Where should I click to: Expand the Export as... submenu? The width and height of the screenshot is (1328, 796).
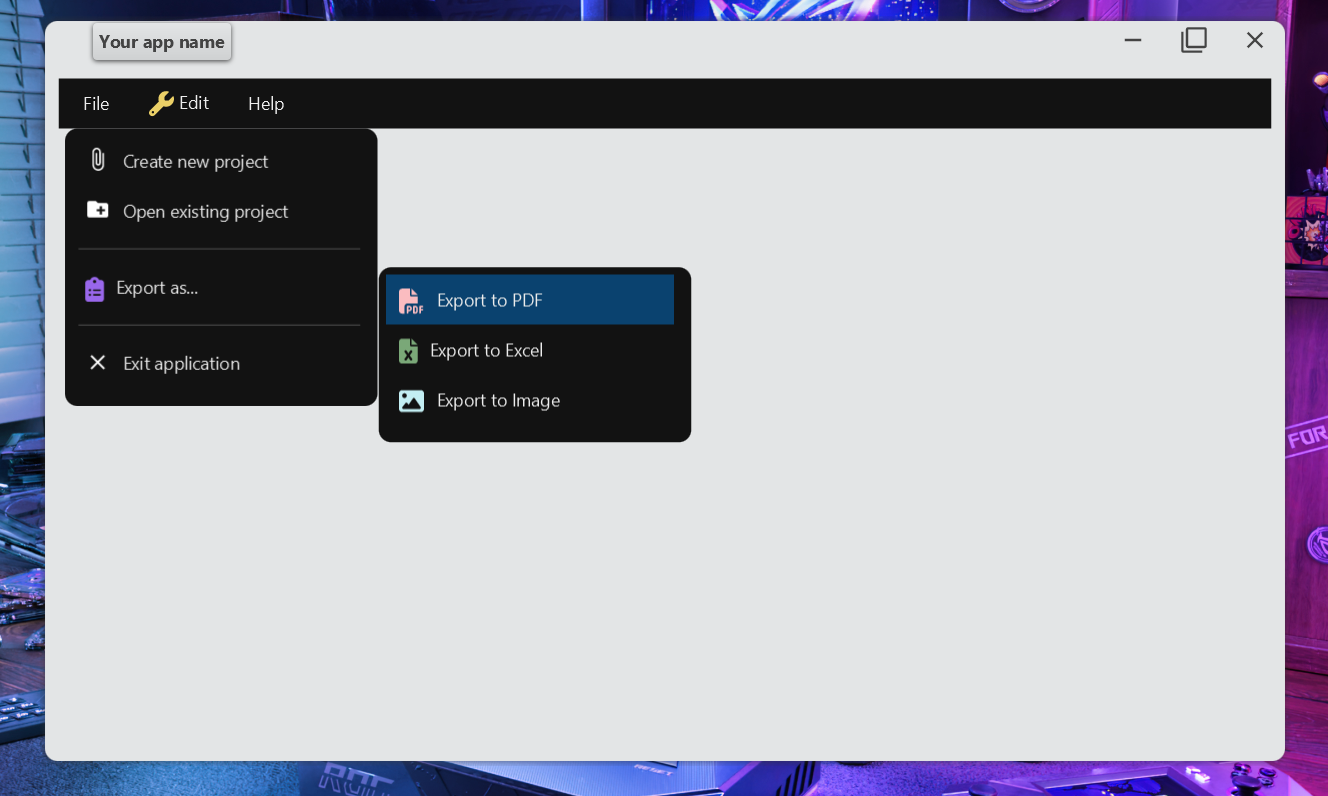(x=221, y=288)
